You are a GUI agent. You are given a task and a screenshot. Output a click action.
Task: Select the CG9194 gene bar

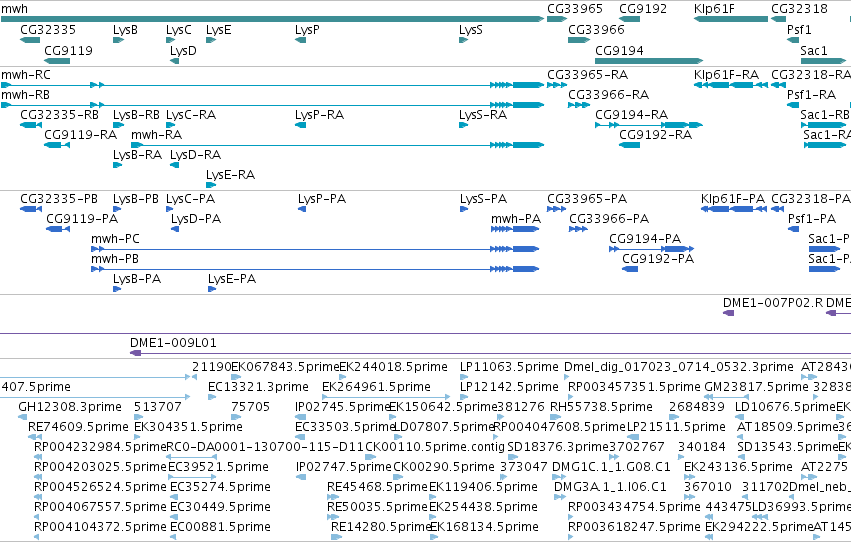(x=649, y=61)
